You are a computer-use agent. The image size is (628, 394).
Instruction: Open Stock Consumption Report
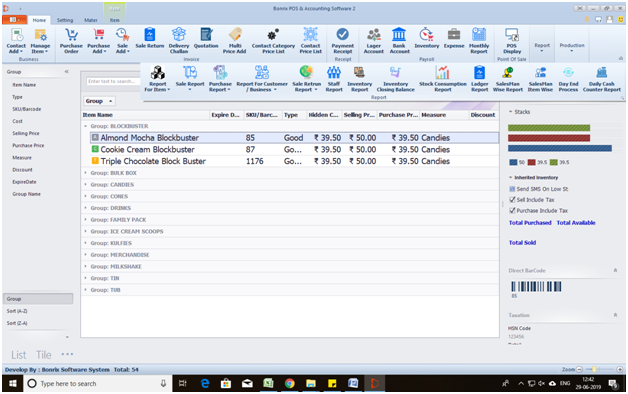443,79
